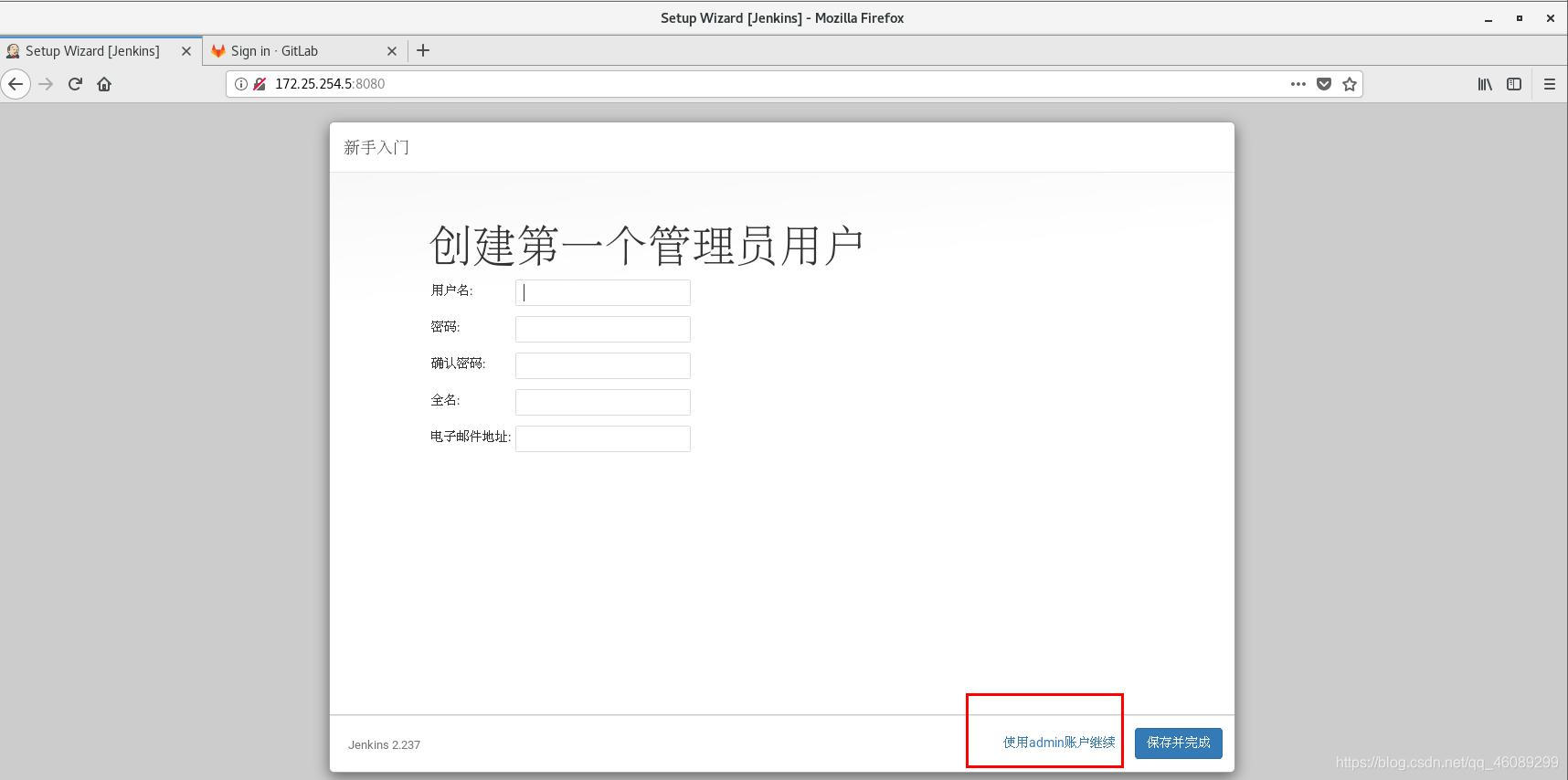The width and height of the screenshot is (1568, 780).
Task: Focus the 用户名 username field
Action: point(603,292)
